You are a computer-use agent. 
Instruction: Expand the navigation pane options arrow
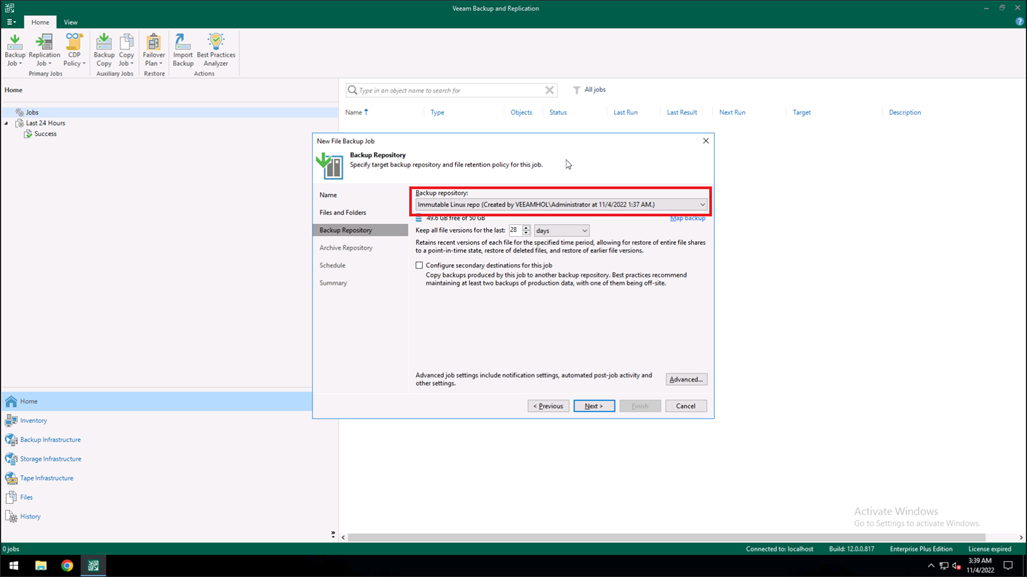(x=333, y=534)
